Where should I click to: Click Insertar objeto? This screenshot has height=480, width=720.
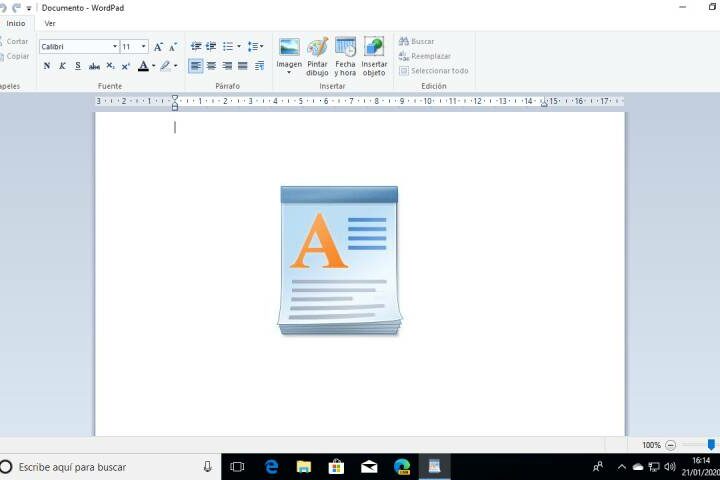pyautogui.click(x=374, y=56)
